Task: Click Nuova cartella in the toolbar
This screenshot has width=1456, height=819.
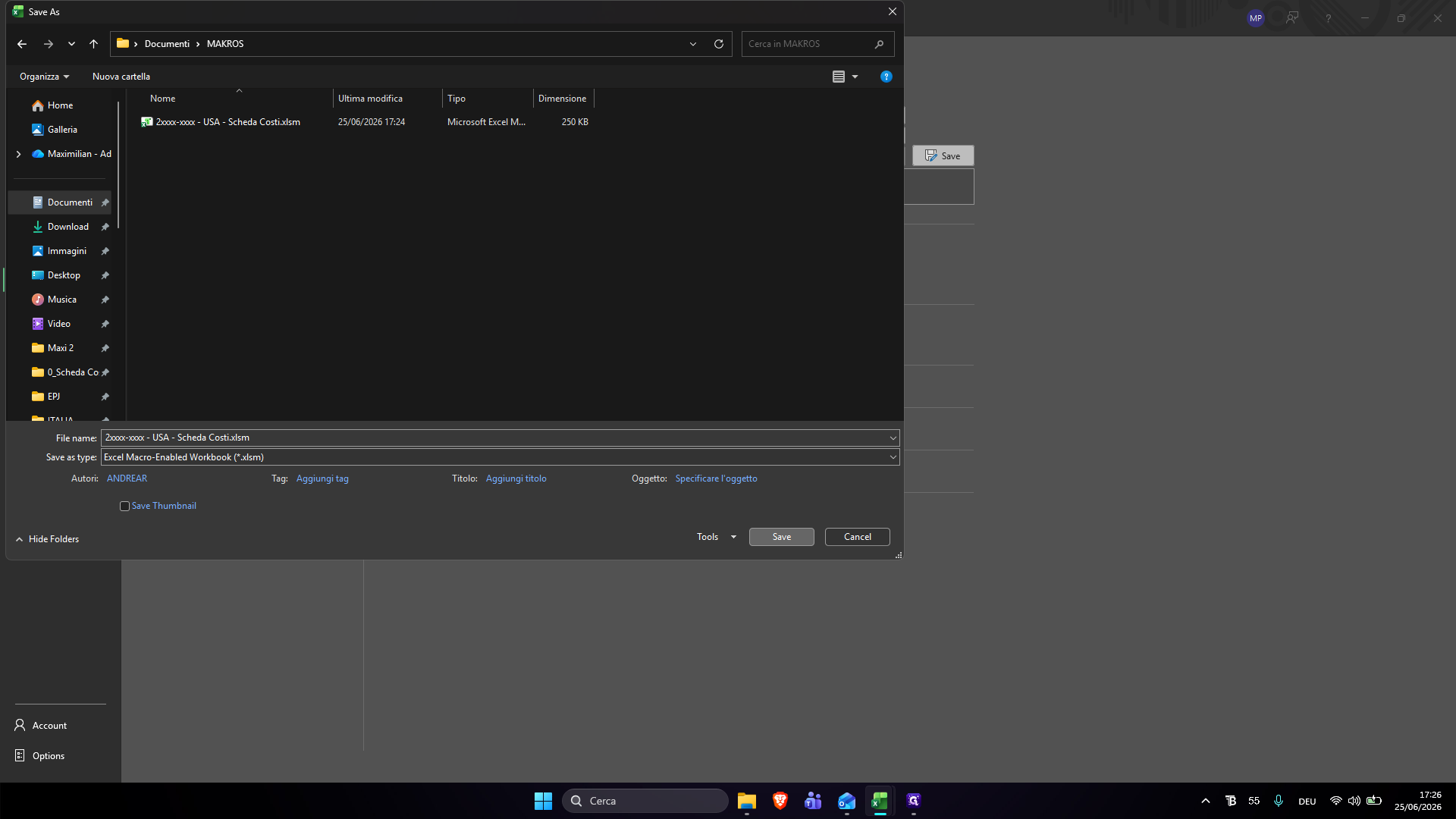Action: click(x=121, y=77)
